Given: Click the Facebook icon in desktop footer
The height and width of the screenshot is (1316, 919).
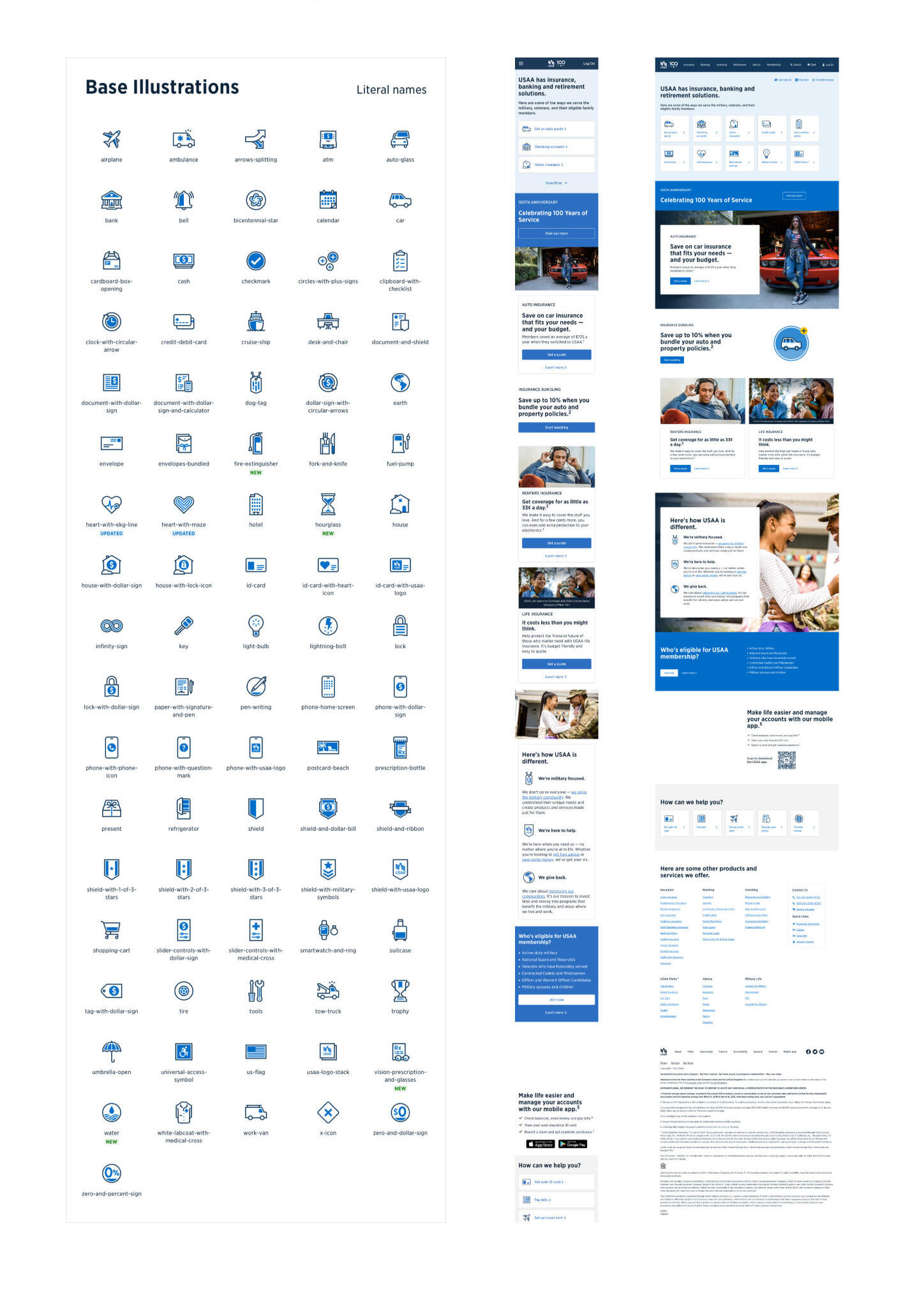Looking at the screenshot, I should (808, 1052).
